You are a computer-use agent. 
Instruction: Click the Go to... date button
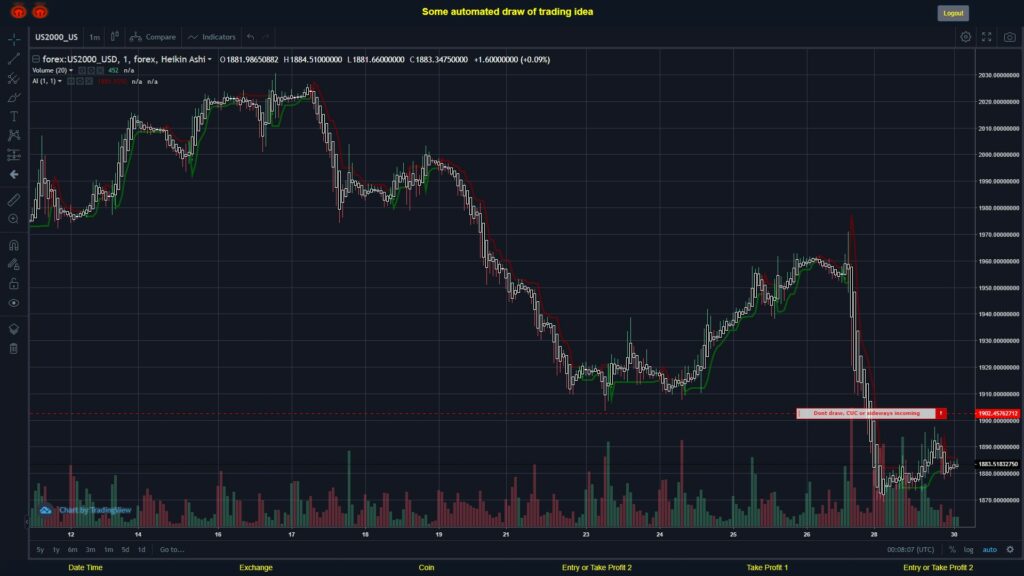tap(172, 550)
